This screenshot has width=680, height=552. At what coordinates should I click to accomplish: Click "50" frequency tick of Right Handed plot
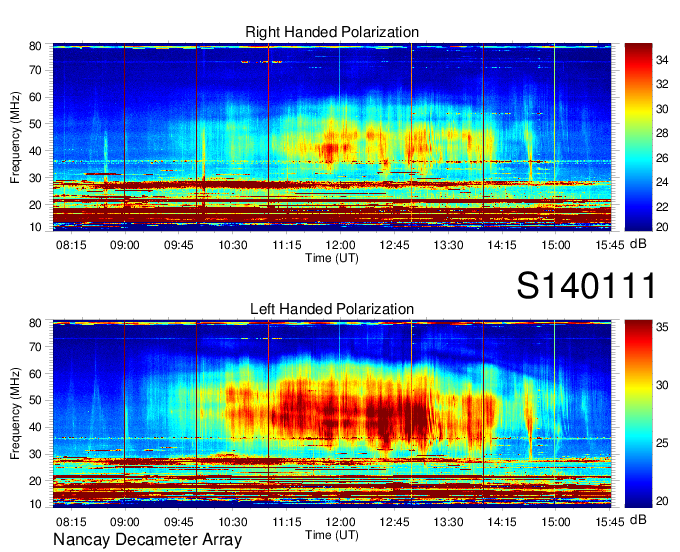click(x=35, y=124)
